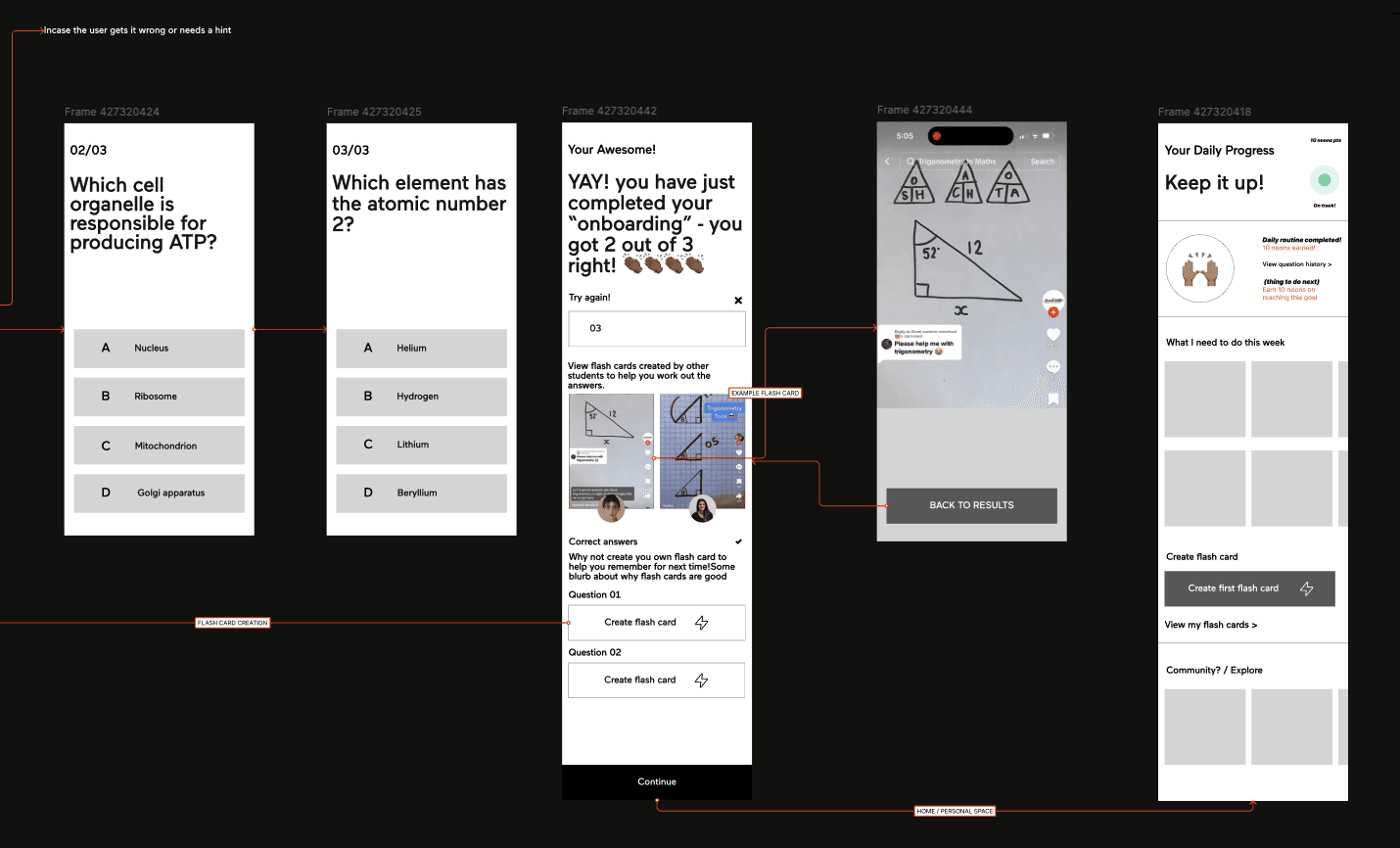Close the Try again section with the X
Viewport: 1400px width, 848px height.
click(738, 301)
